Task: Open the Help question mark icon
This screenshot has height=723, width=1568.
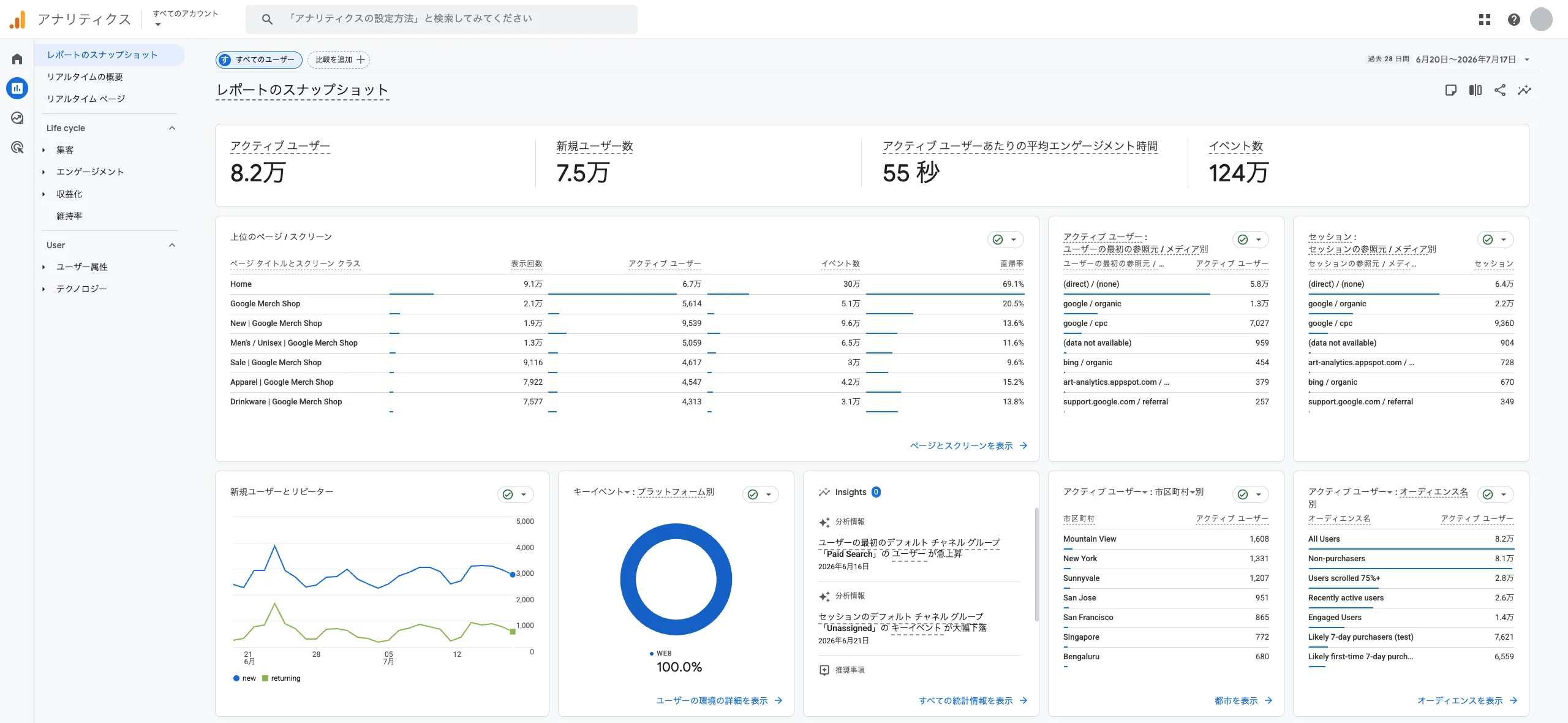Action: pos(1514,20)
